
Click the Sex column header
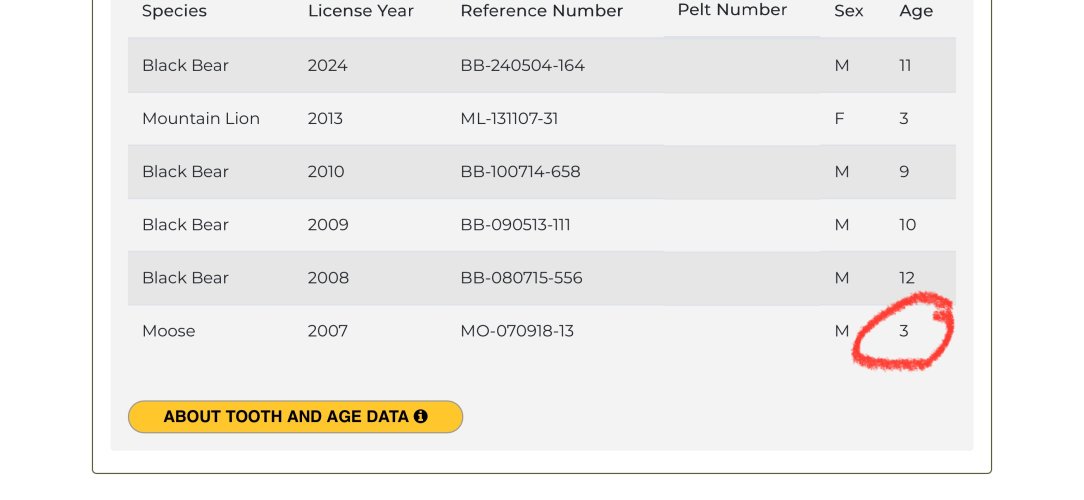(849, 11)
